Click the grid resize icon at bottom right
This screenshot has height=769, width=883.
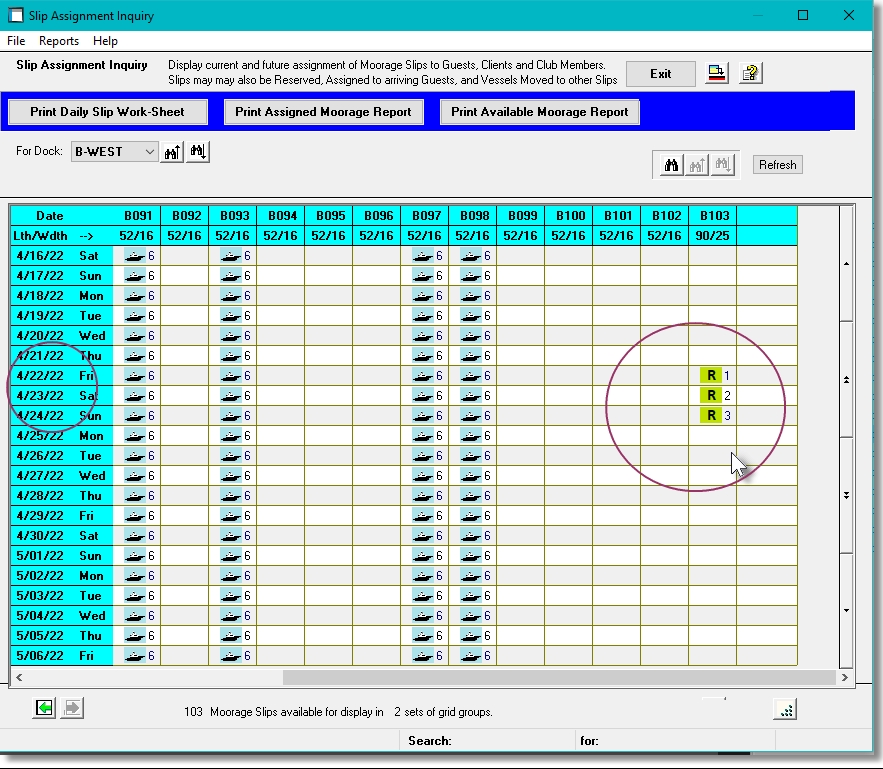787,708
